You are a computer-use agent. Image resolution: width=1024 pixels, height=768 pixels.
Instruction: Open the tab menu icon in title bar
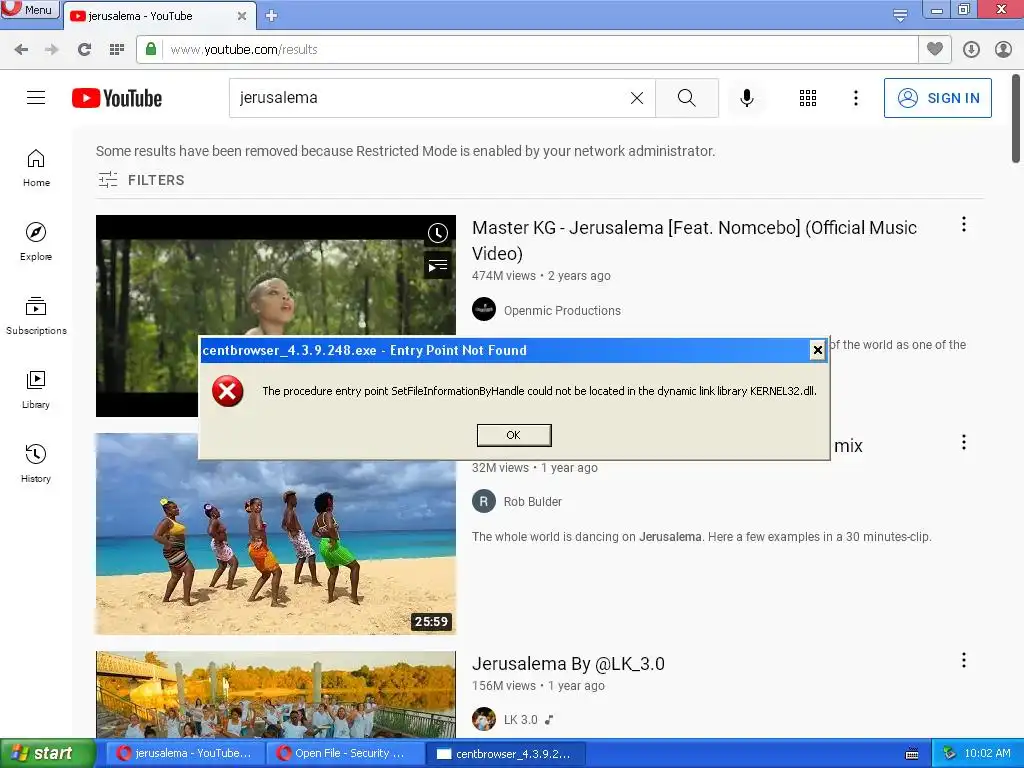coord(900,16)
